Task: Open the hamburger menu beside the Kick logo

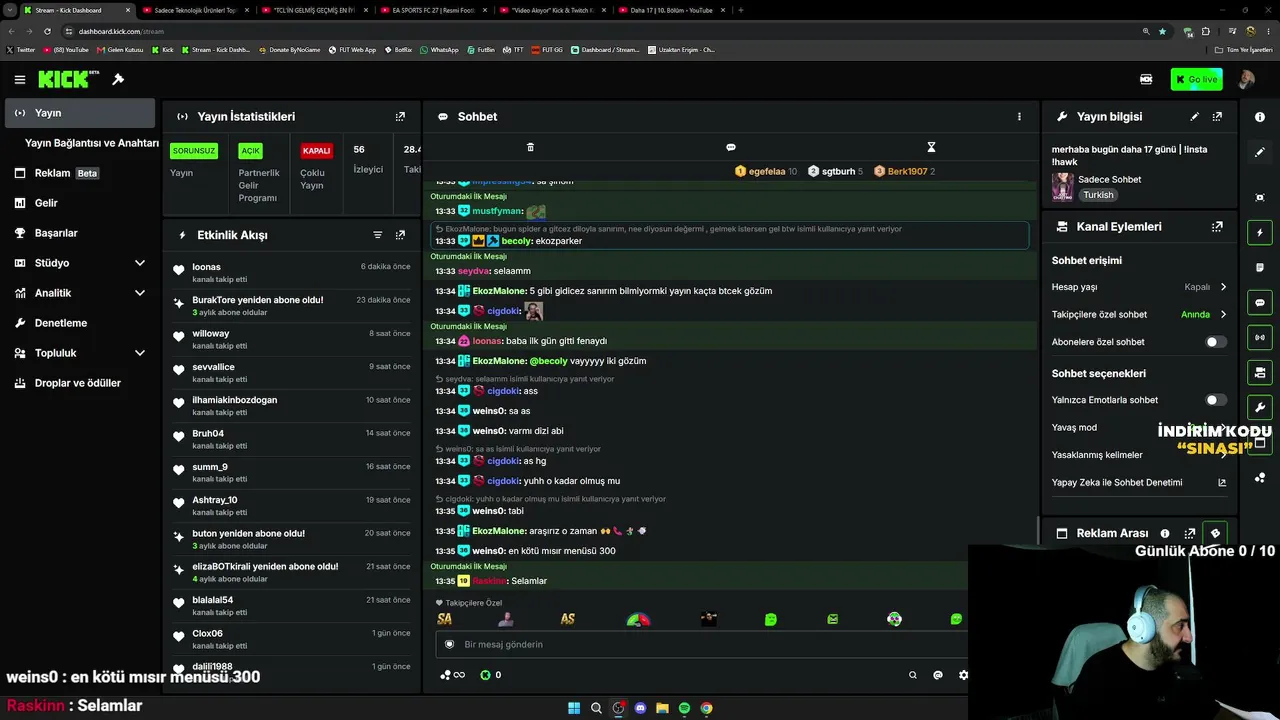Action: tap(19, 79)
